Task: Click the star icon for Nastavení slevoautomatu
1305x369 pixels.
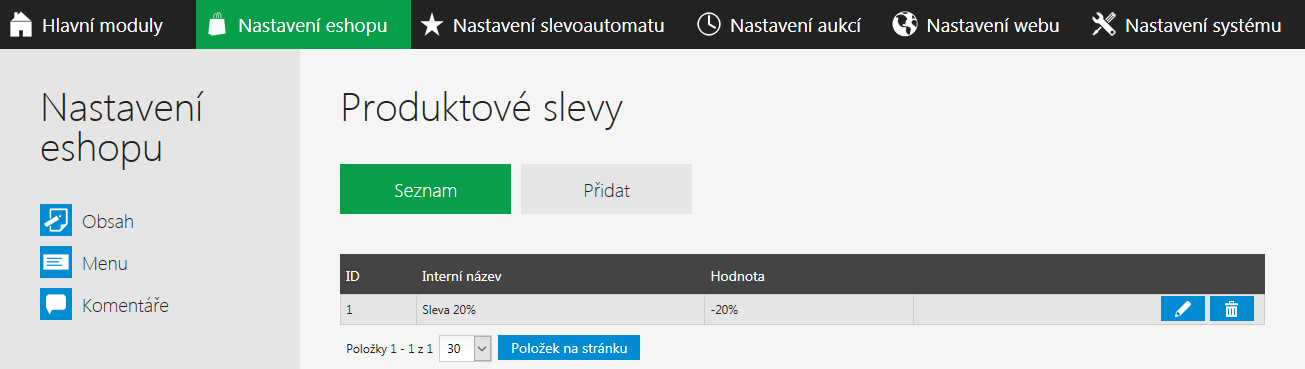Action: point(431,25)
